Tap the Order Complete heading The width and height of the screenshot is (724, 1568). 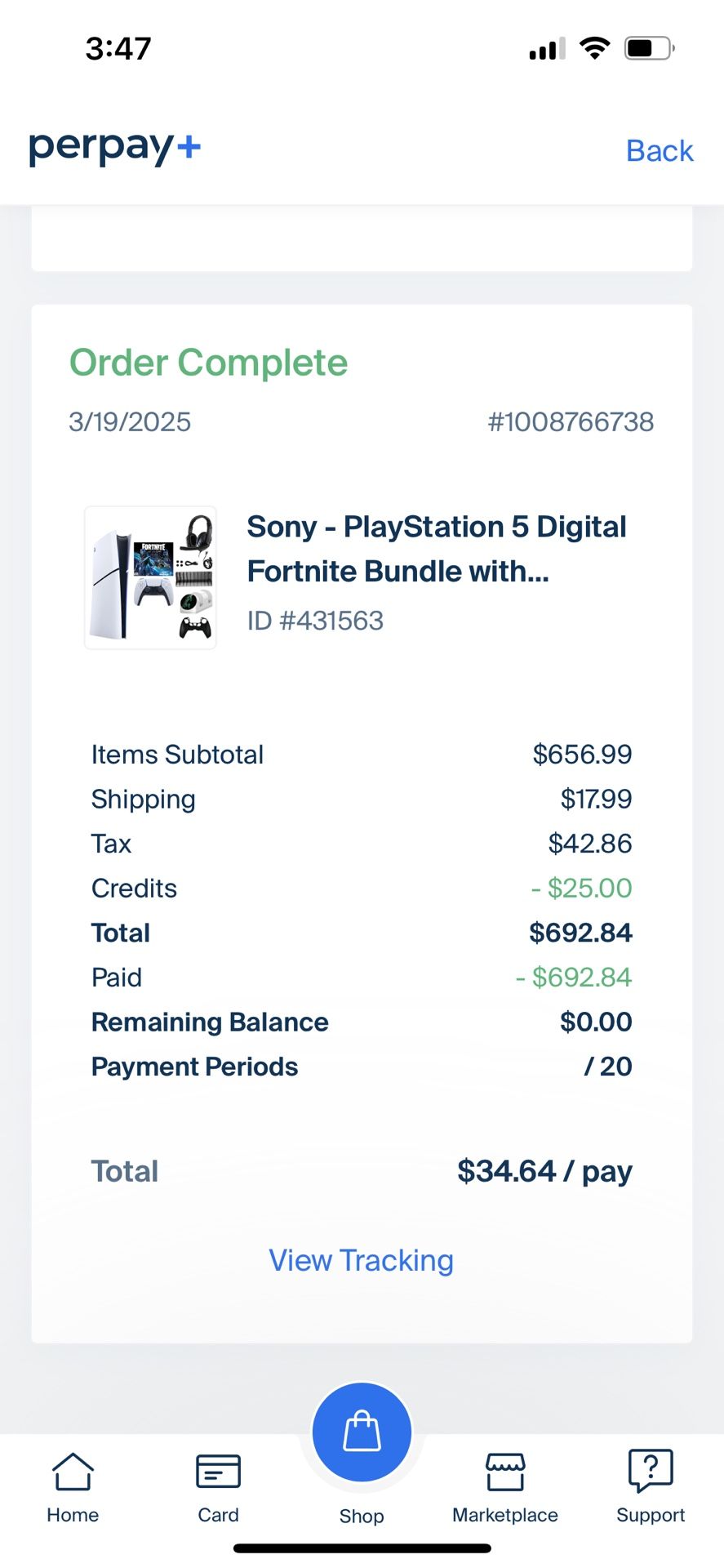(208, 362)
